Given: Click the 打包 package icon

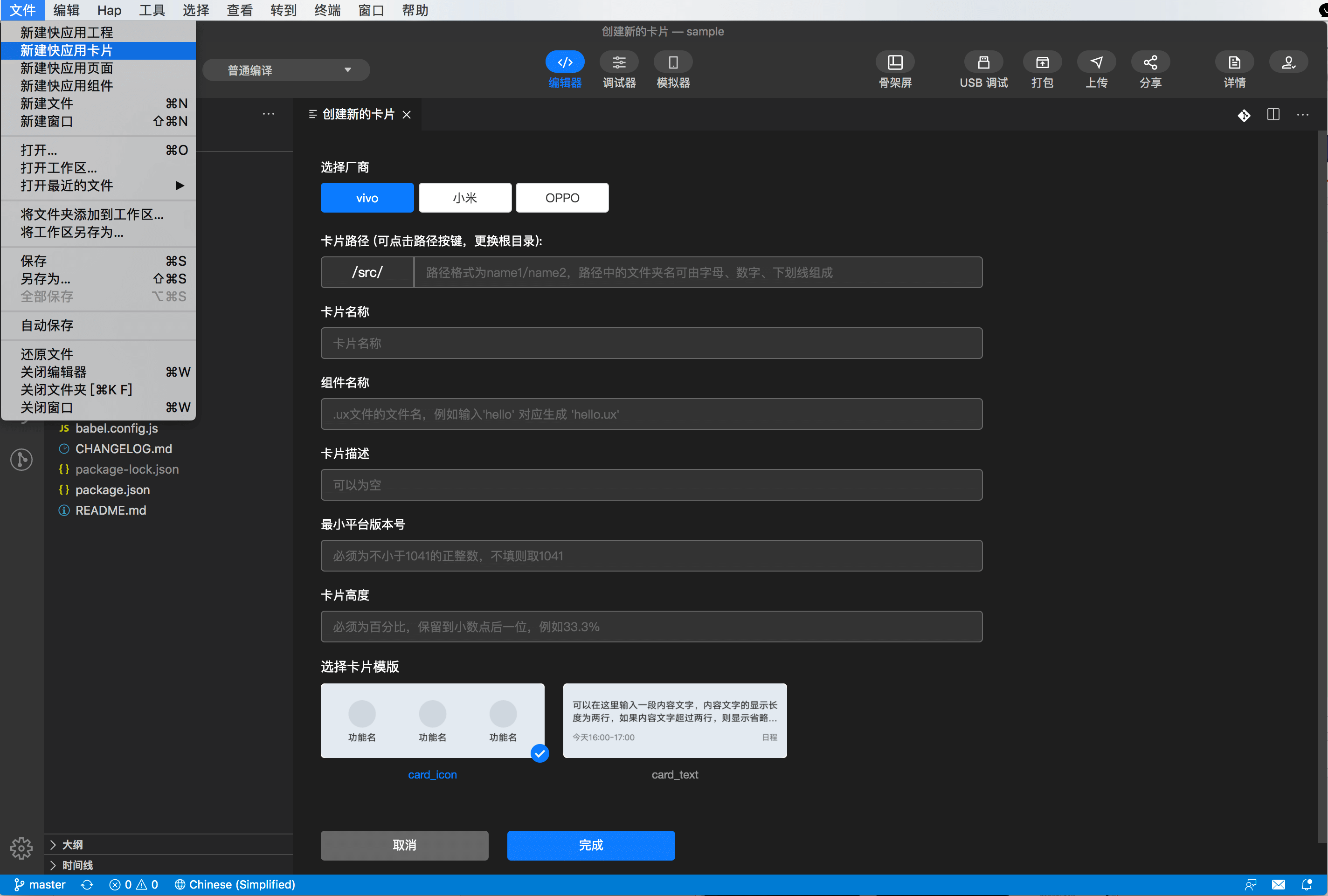Looking at the screenshot, I should pos(1042,62).
